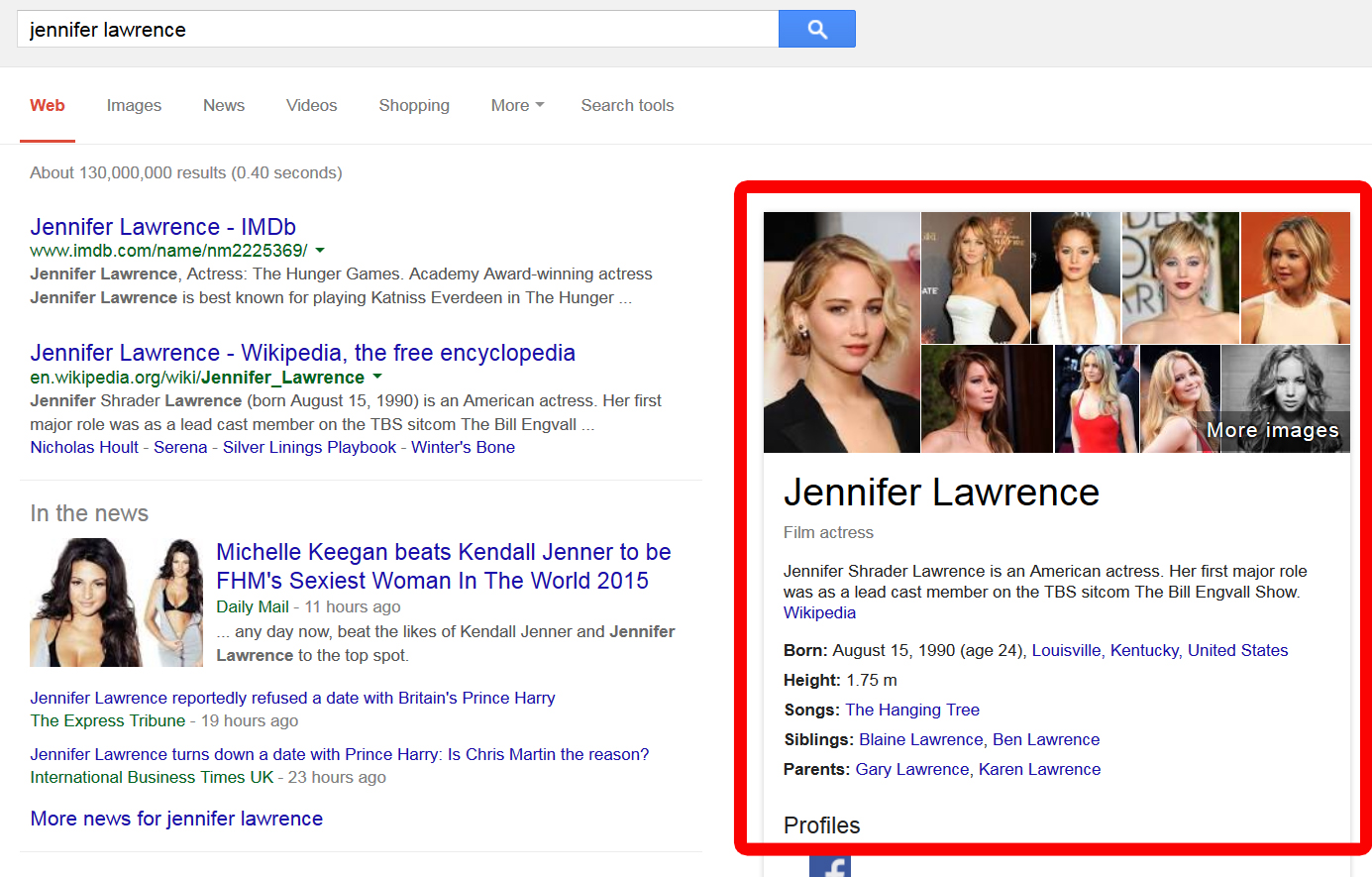Click More news for jennifer lawrence
Image resolution: width=1372 pixels, height=877 pixels.
176,819
